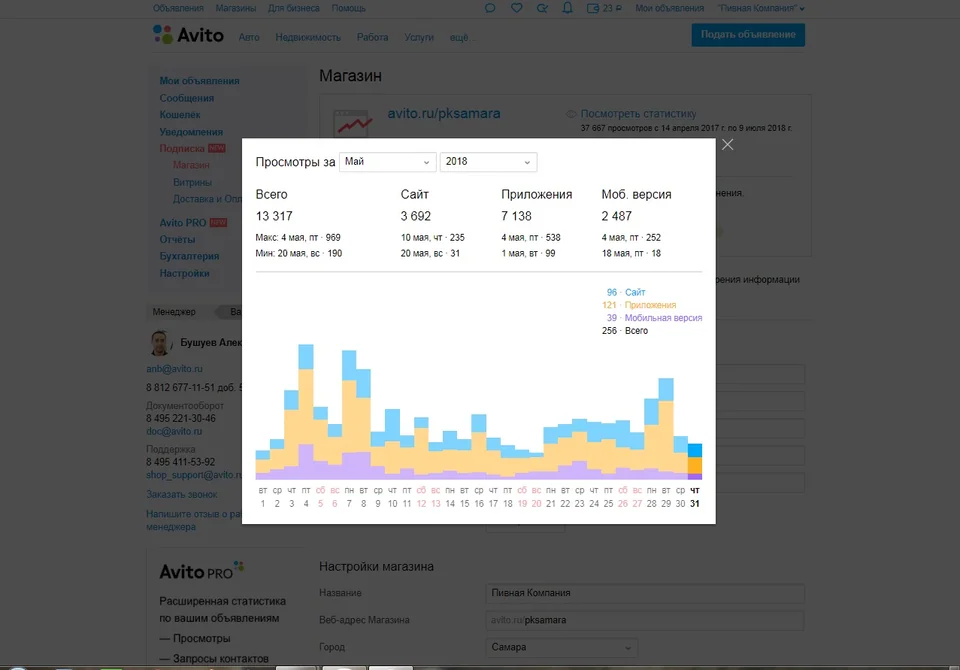Open the wallet showing 23 ₽

[x=604, y=8]
